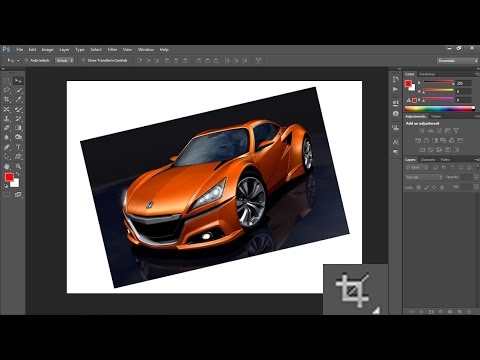480x360 pixels.
Task: Open the Normal blend mode dropdown
Action: point(424,177)
